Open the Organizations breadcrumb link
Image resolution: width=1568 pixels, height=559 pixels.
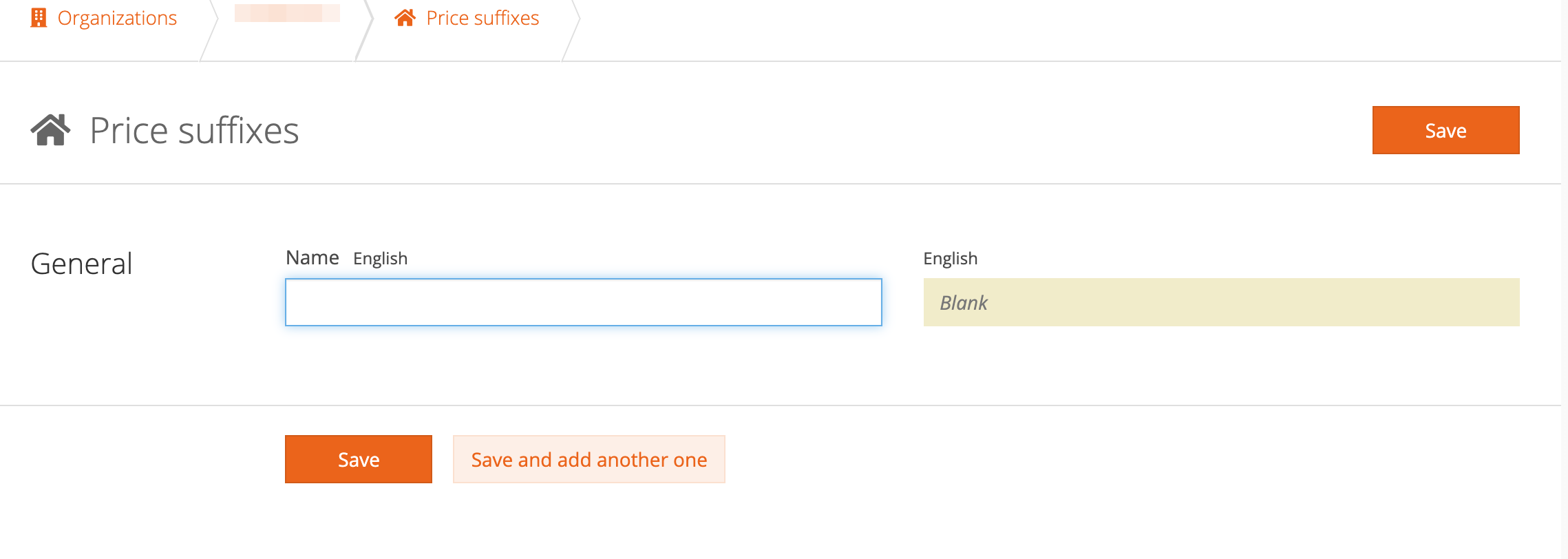click(117, 18)
